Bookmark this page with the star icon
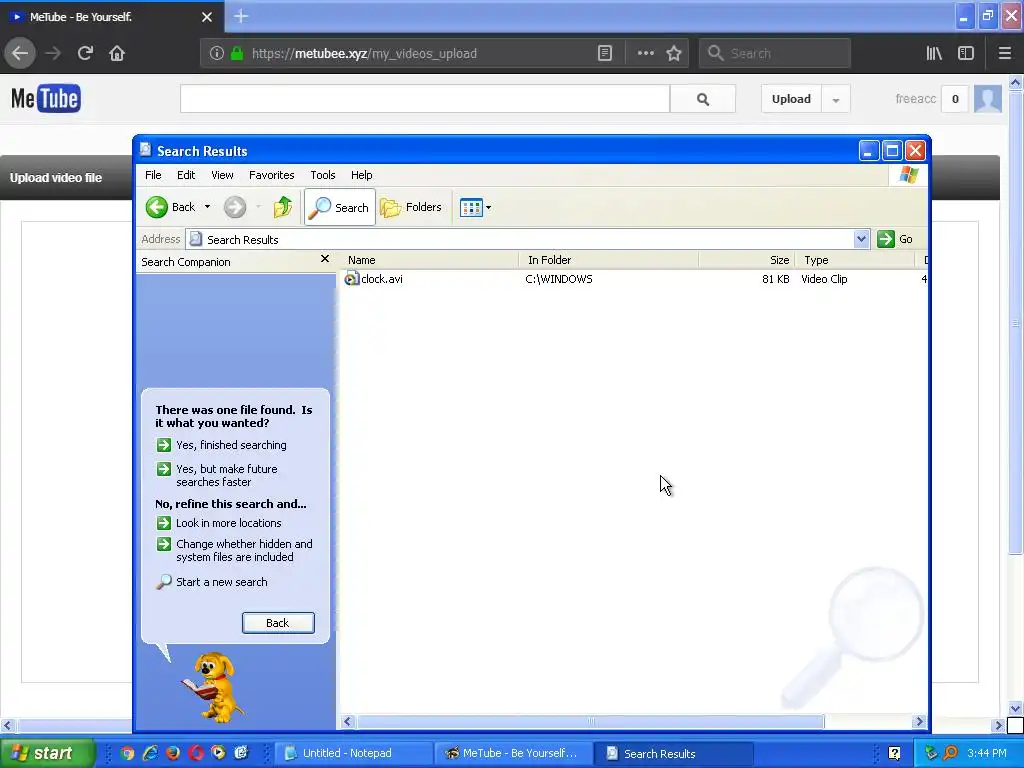This screenshot has width=1024, height=768. (674, 53)
